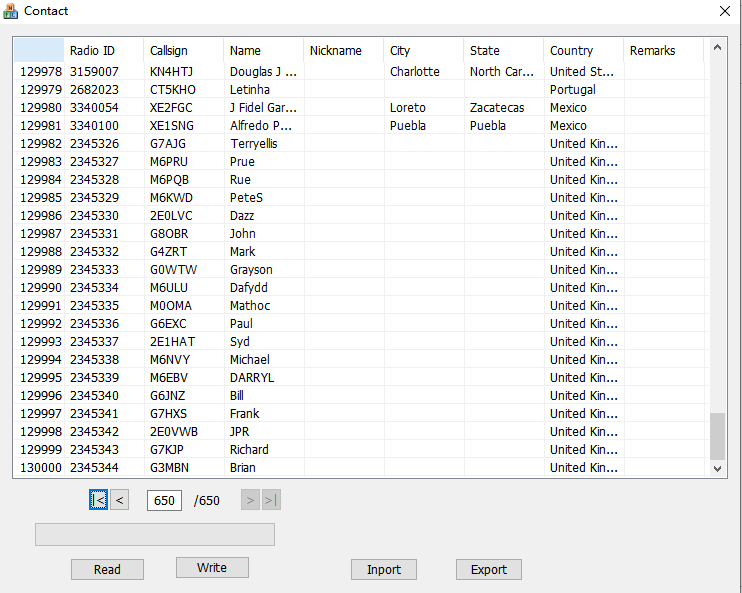Click the next page arrow button
Screen dimensions: 742x593
pyautogui.click(x=250, y=500)
